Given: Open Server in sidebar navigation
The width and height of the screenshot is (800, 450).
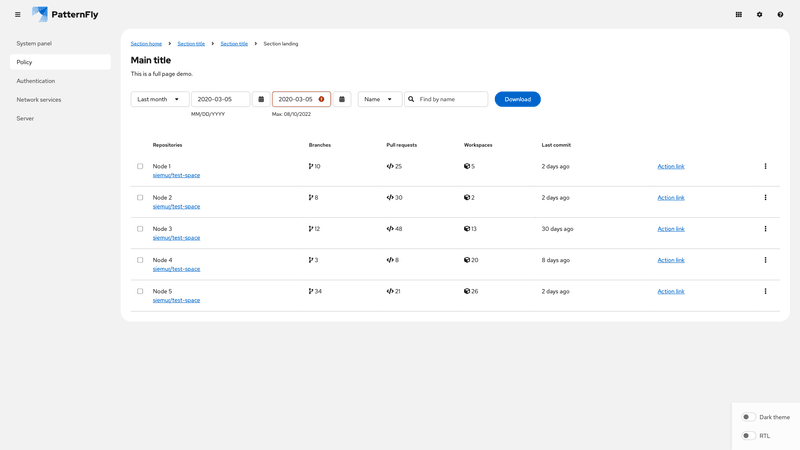Looking at the screenshot, I should click(60, 118).
